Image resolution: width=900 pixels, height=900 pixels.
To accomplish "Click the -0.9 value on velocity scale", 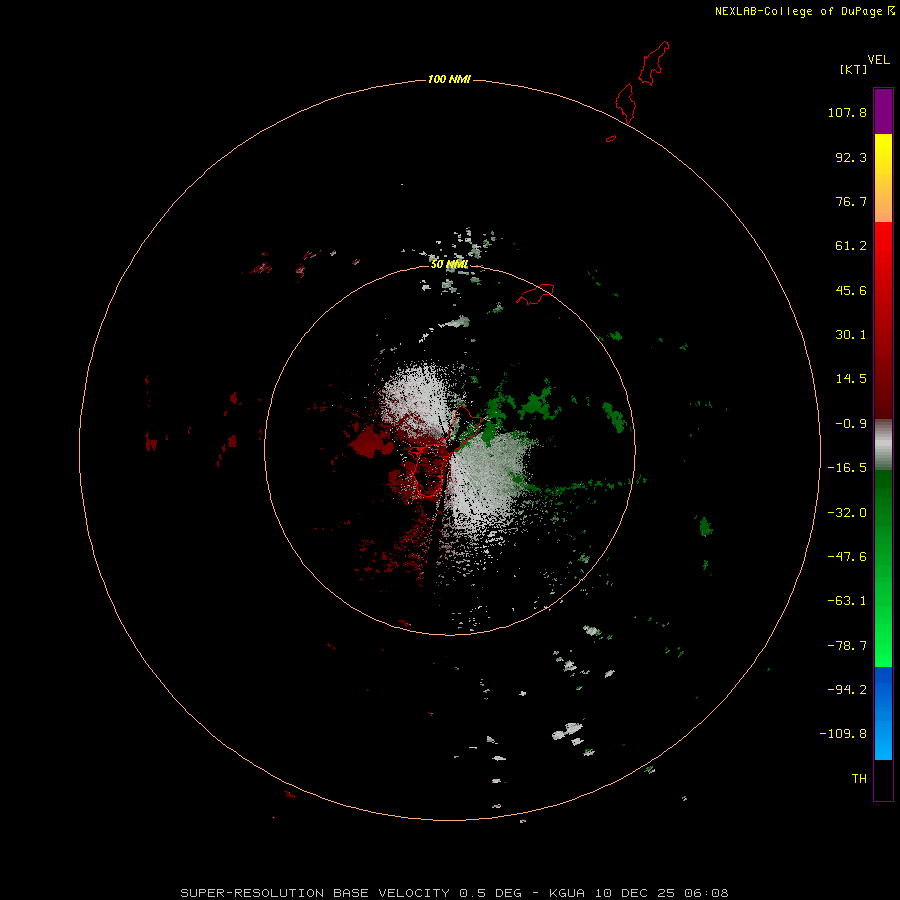I will tap(851, 424).
